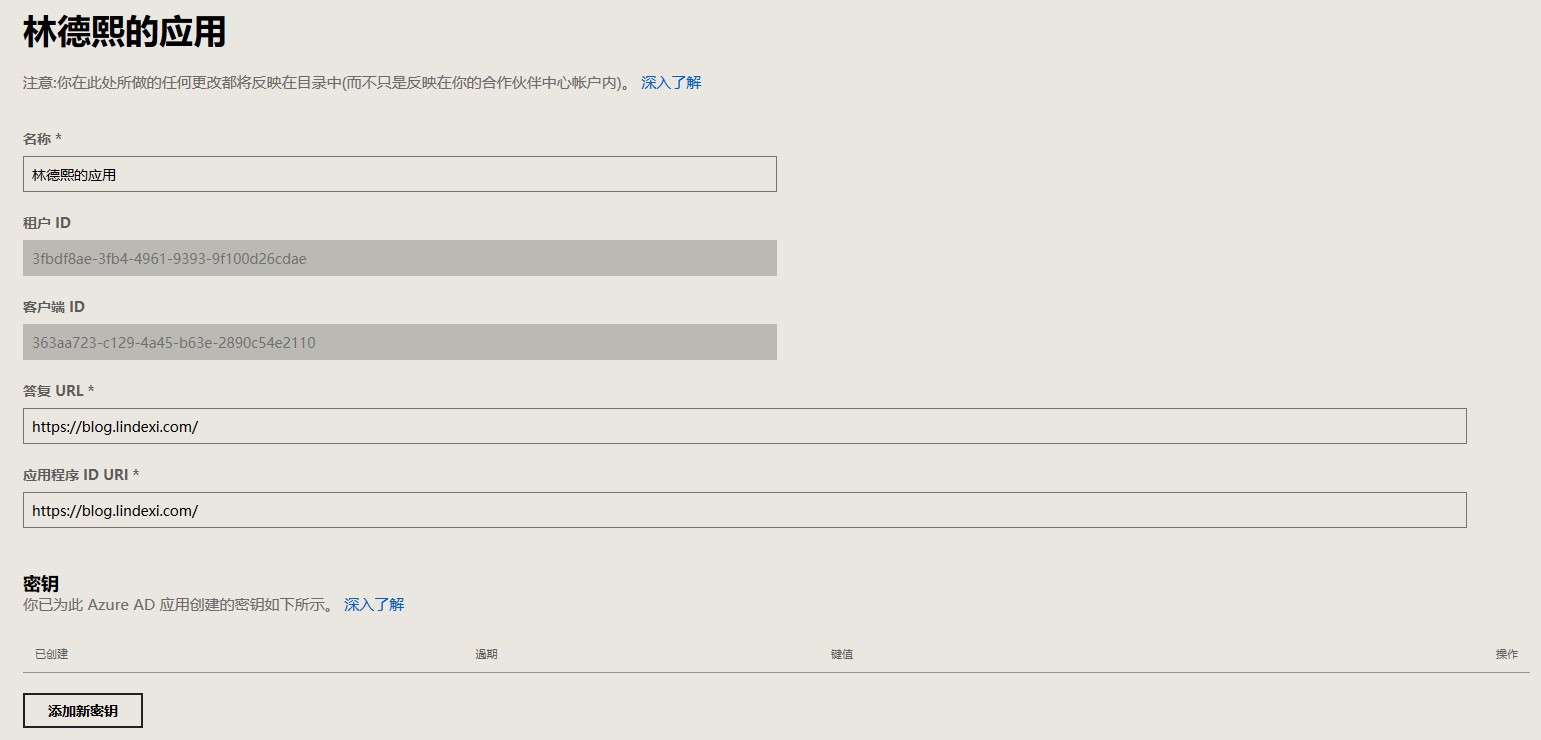Click the 過期 column header

point(486,654)
